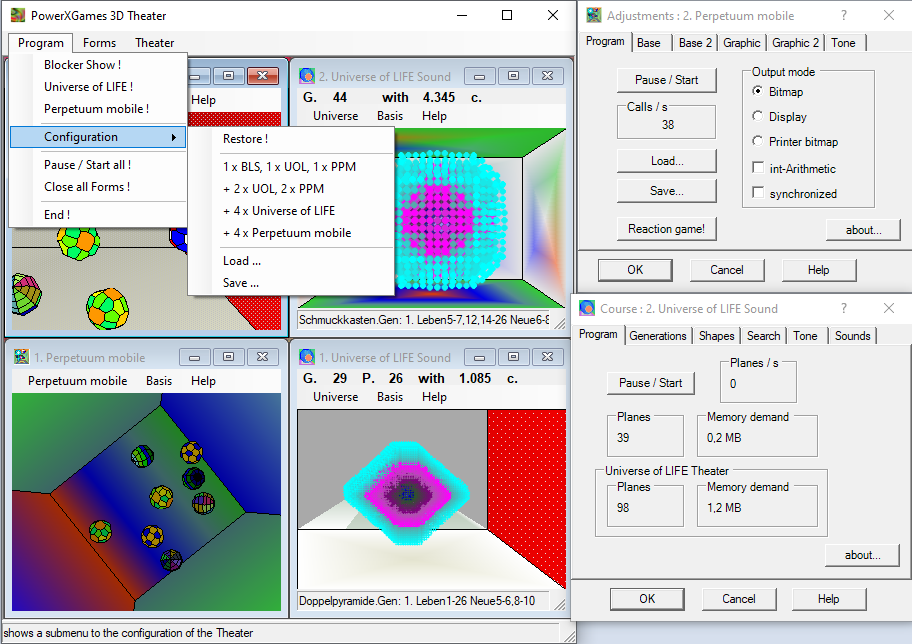Select Close all Forms! menu entry
This screenshot has height=644, width=912.
pos(98,187)
